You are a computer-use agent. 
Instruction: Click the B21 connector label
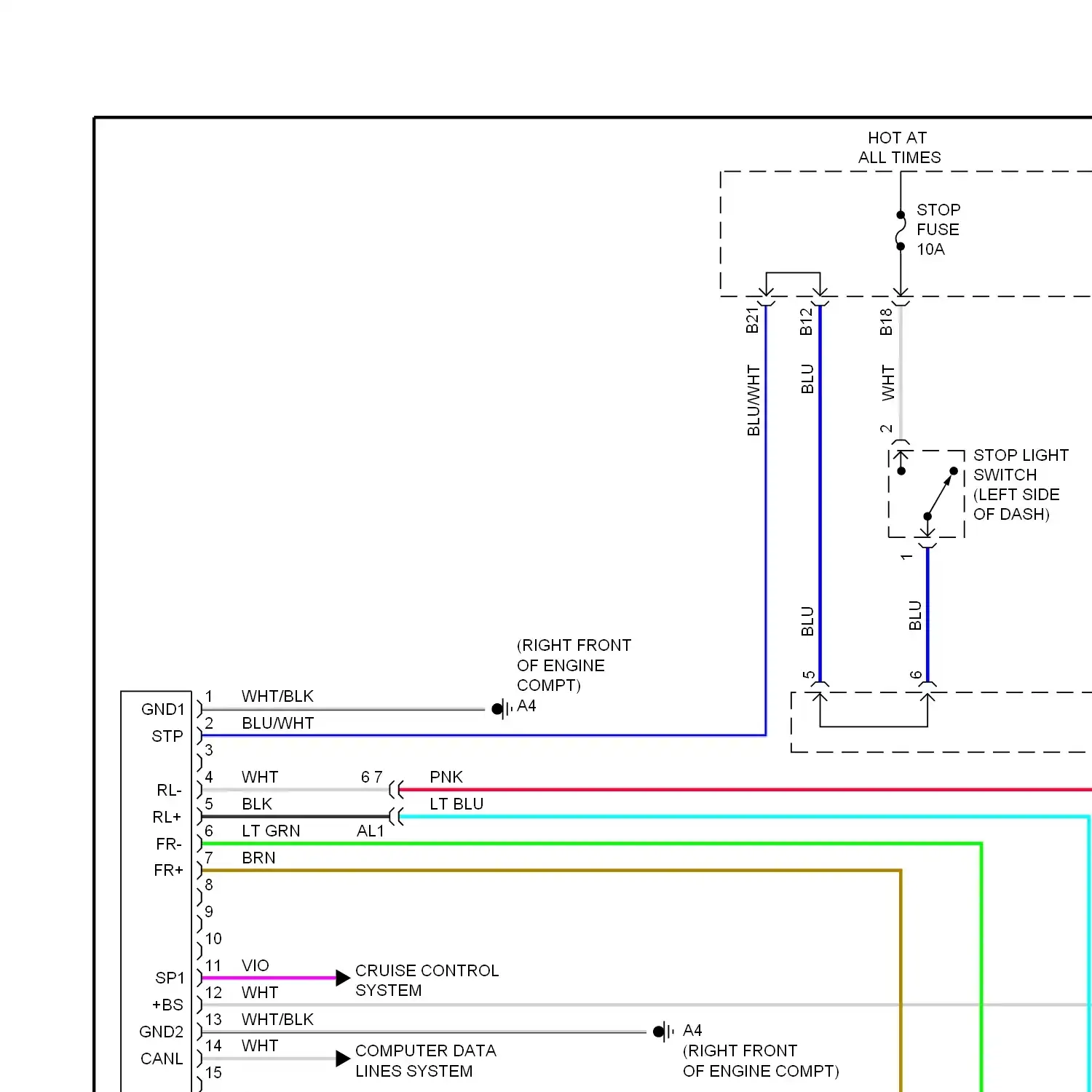click(753, 320)
